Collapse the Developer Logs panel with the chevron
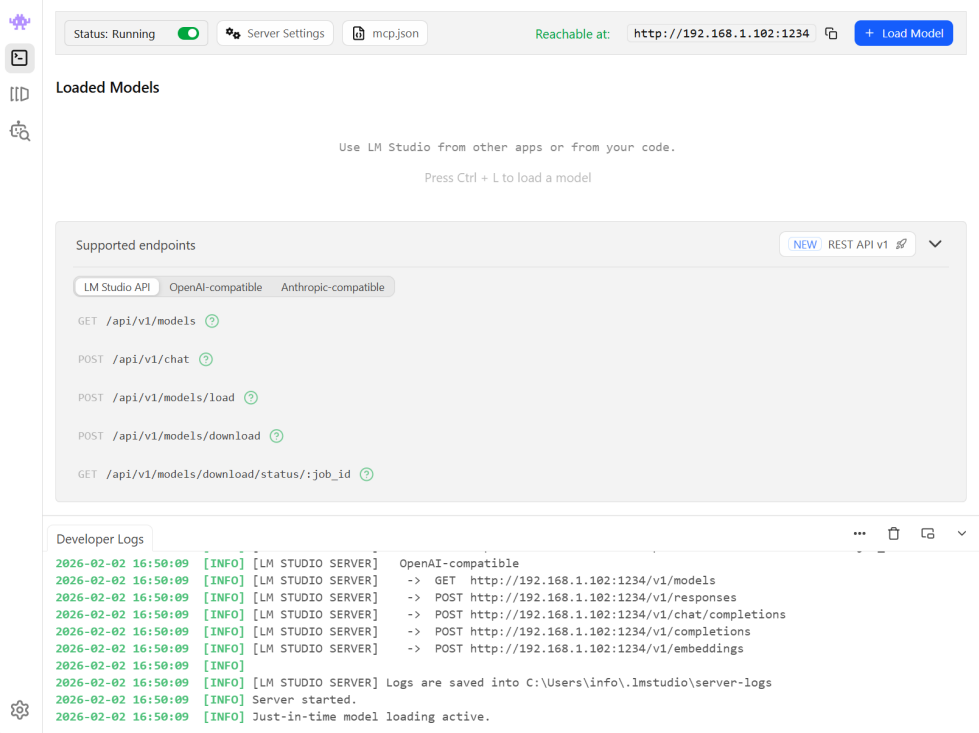This screenshot has height=733, width=979. pos(962,534)
